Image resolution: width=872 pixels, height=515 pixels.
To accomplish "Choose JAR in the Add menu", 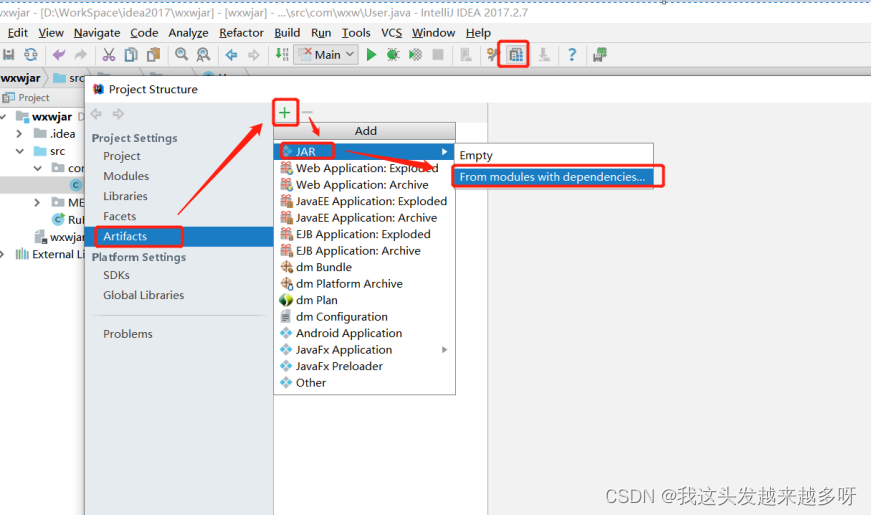I will 364,151.
